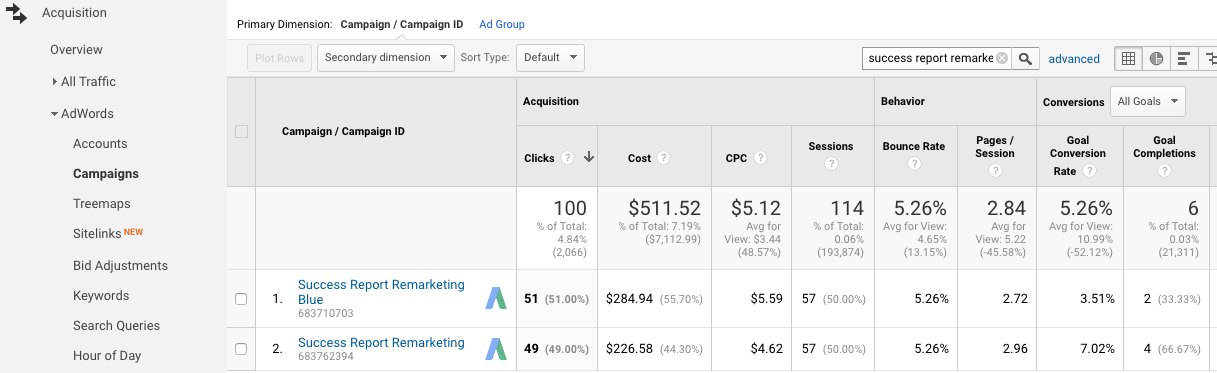Open the Secondary dimension dropdown
Screen dimensions: 1217x373
[385, 58]
